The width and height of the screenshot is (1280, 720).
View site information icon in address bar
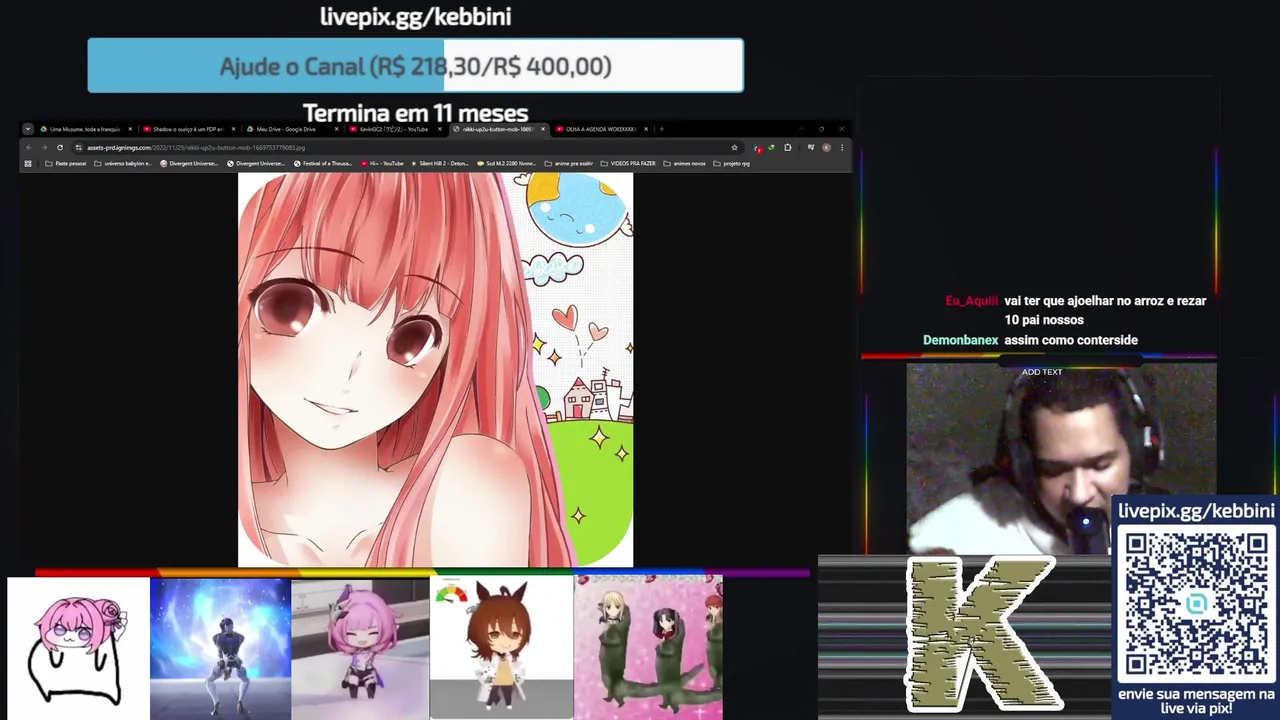[x=78, y=147]
